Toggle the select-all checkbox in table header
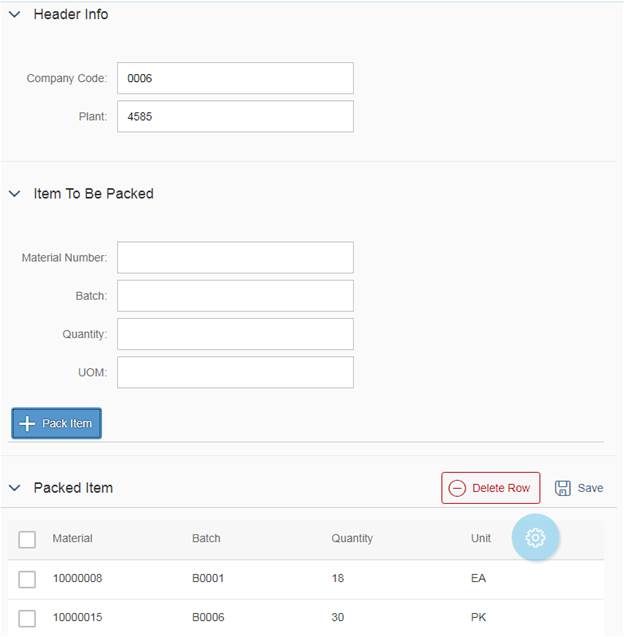624x637 pixels. pos(27,540)
